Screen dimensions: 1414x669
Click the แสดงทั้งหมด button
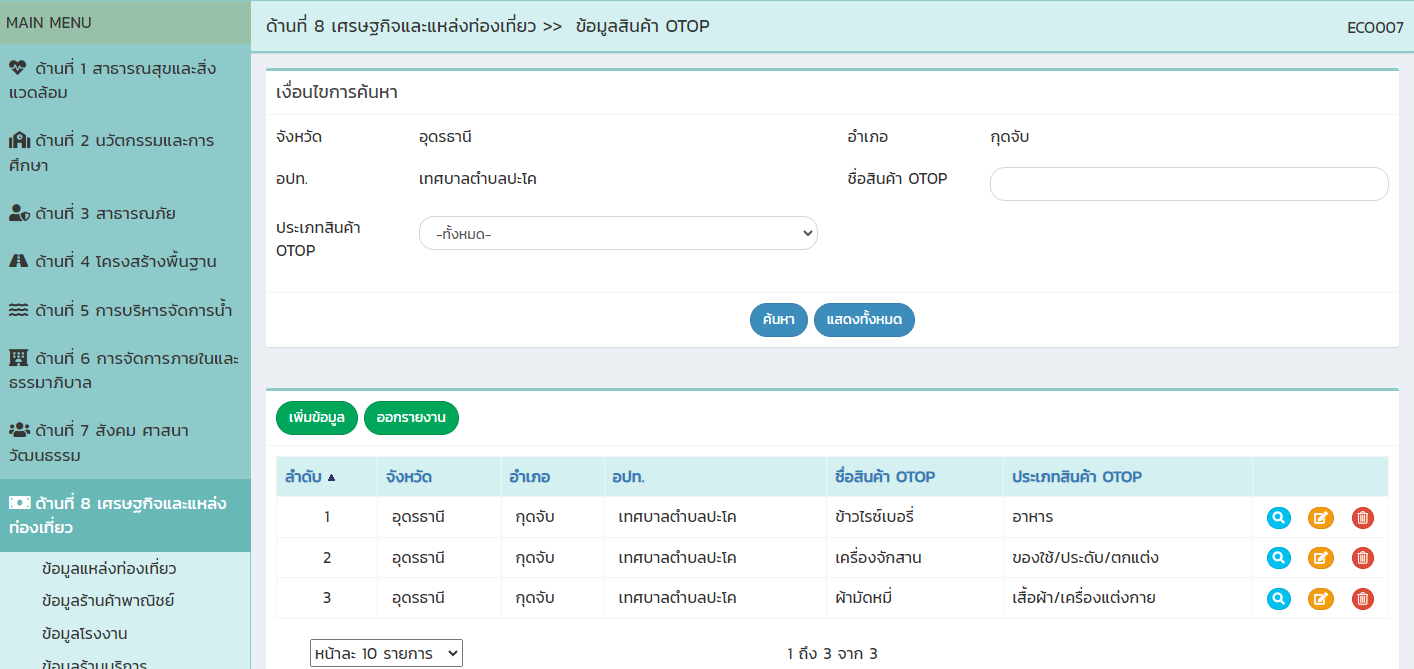[864, 320]
